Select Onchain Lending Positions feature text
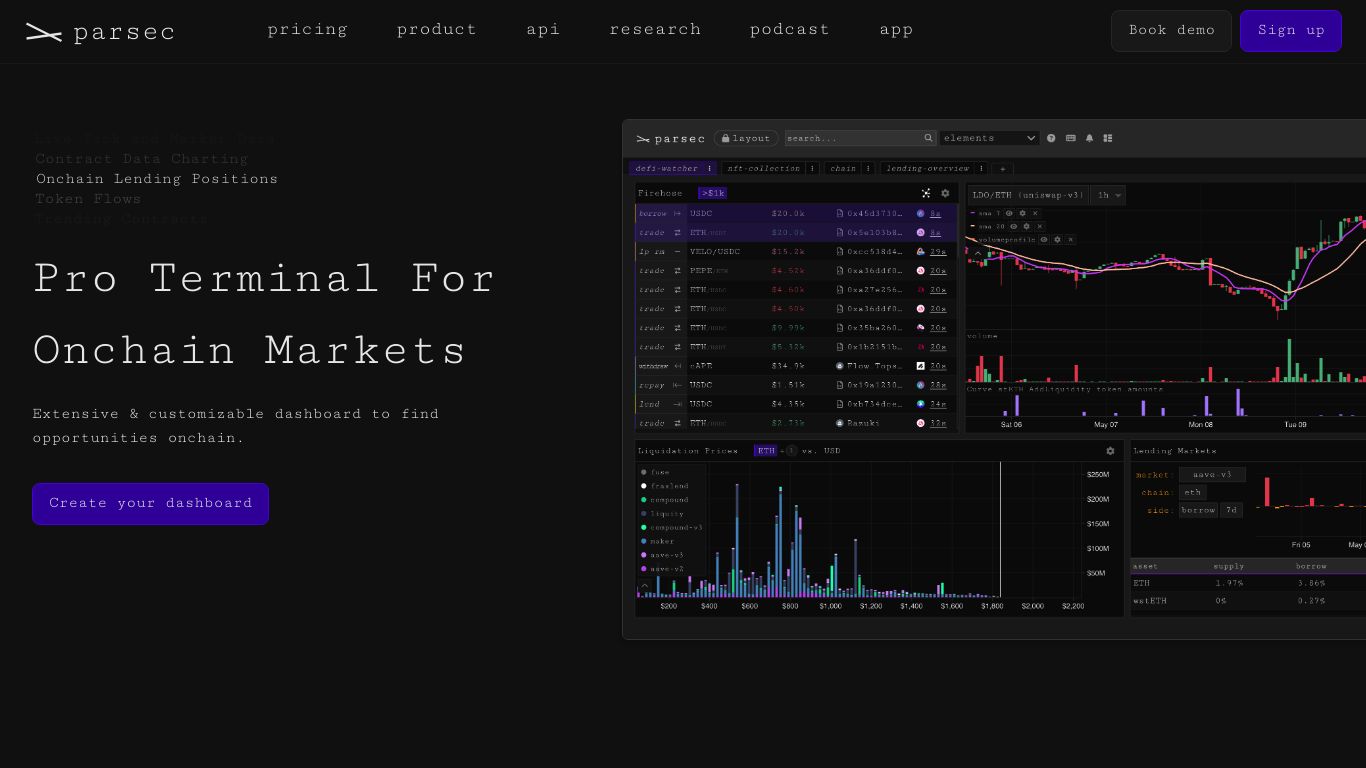Image resolution: width=1366 pixels, height=768 pixels. (x=157, y=179)
